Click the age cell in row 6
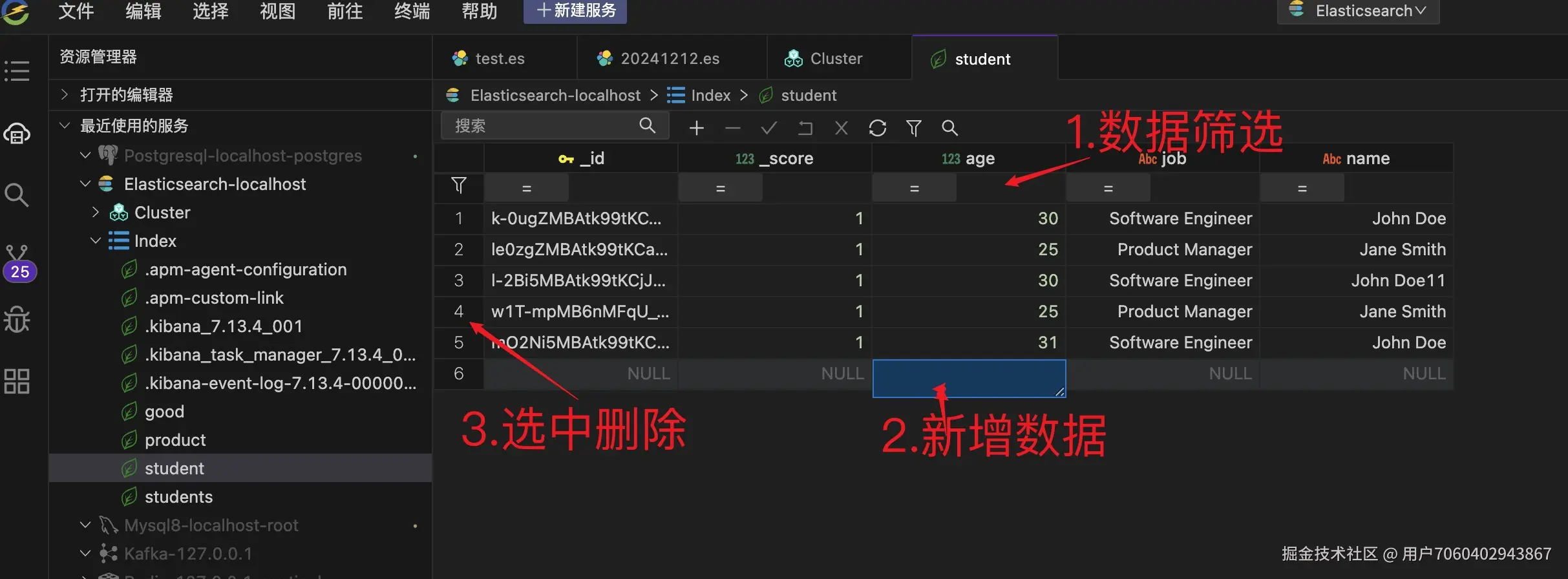The width and height of the screenshot is (1568, 579). coord(969,378)
